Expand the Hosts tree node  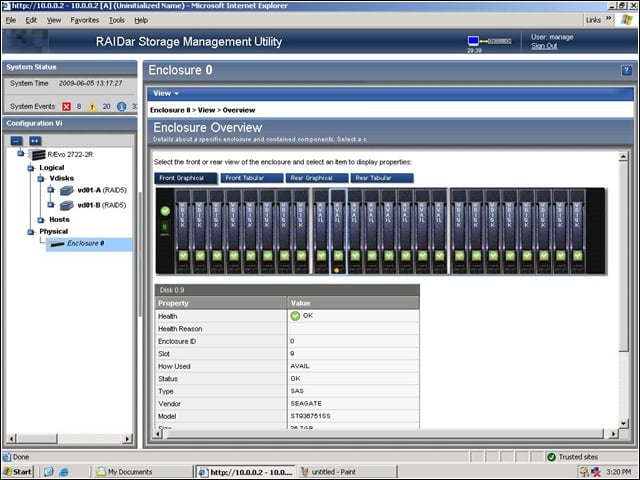click(41, 220)
